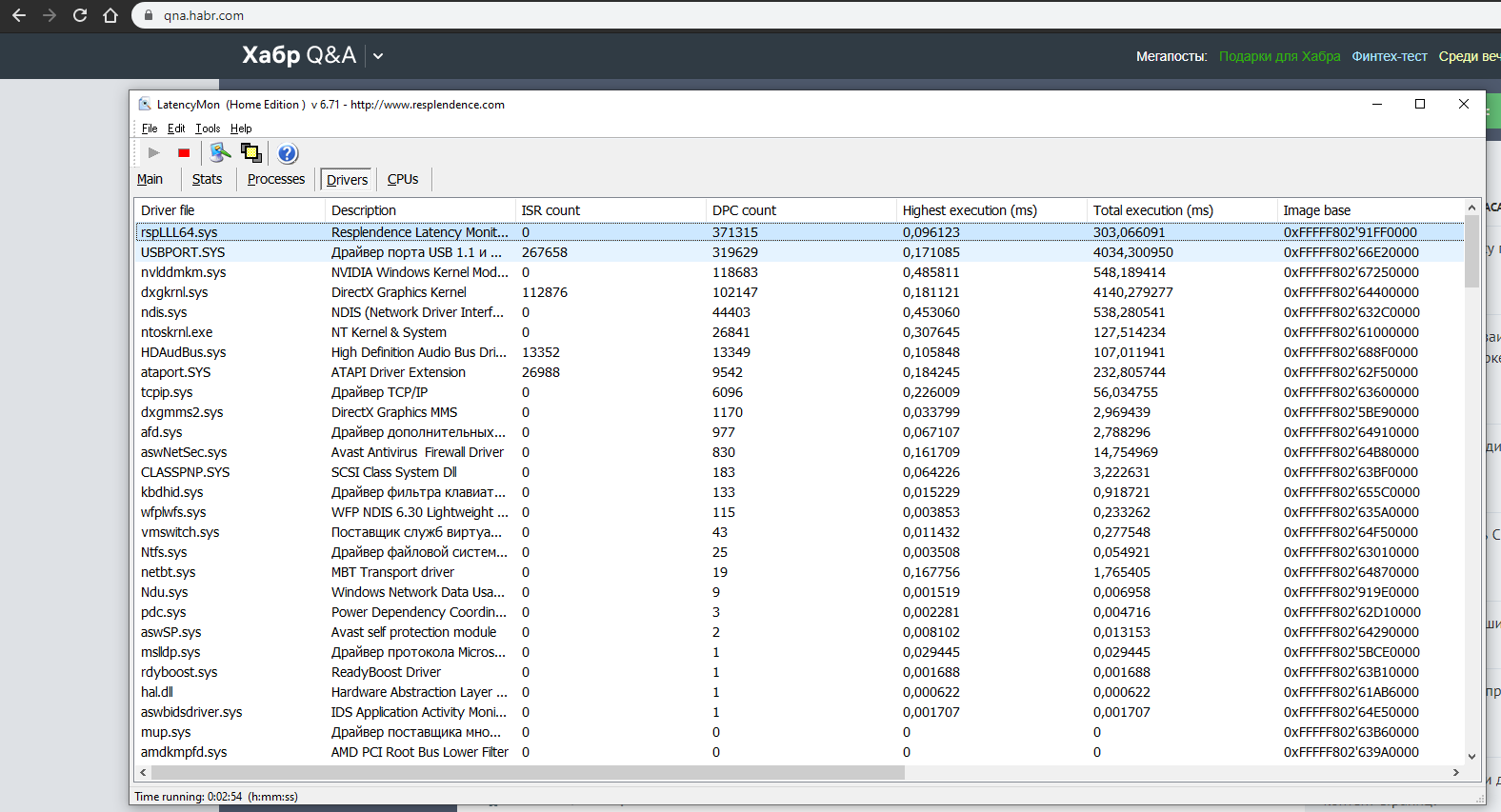1501x812 pixels.
Task: Stop monitoring with the red stop icon
Action: [184, 152]
